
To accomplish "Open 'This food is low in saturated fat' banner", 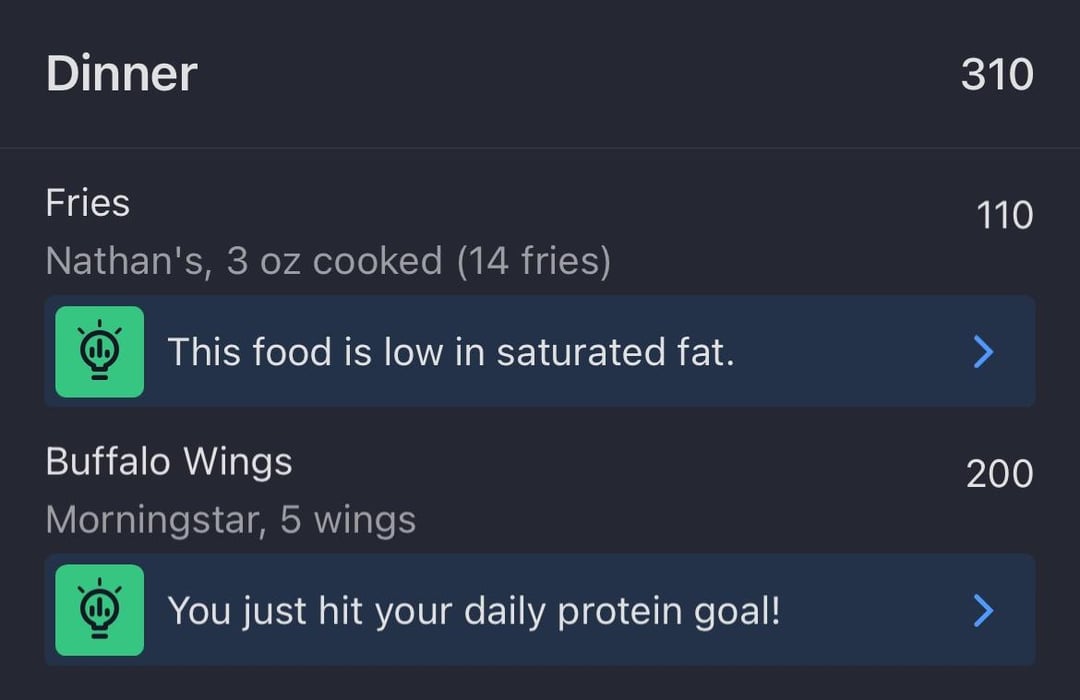I will click(540, 351).
